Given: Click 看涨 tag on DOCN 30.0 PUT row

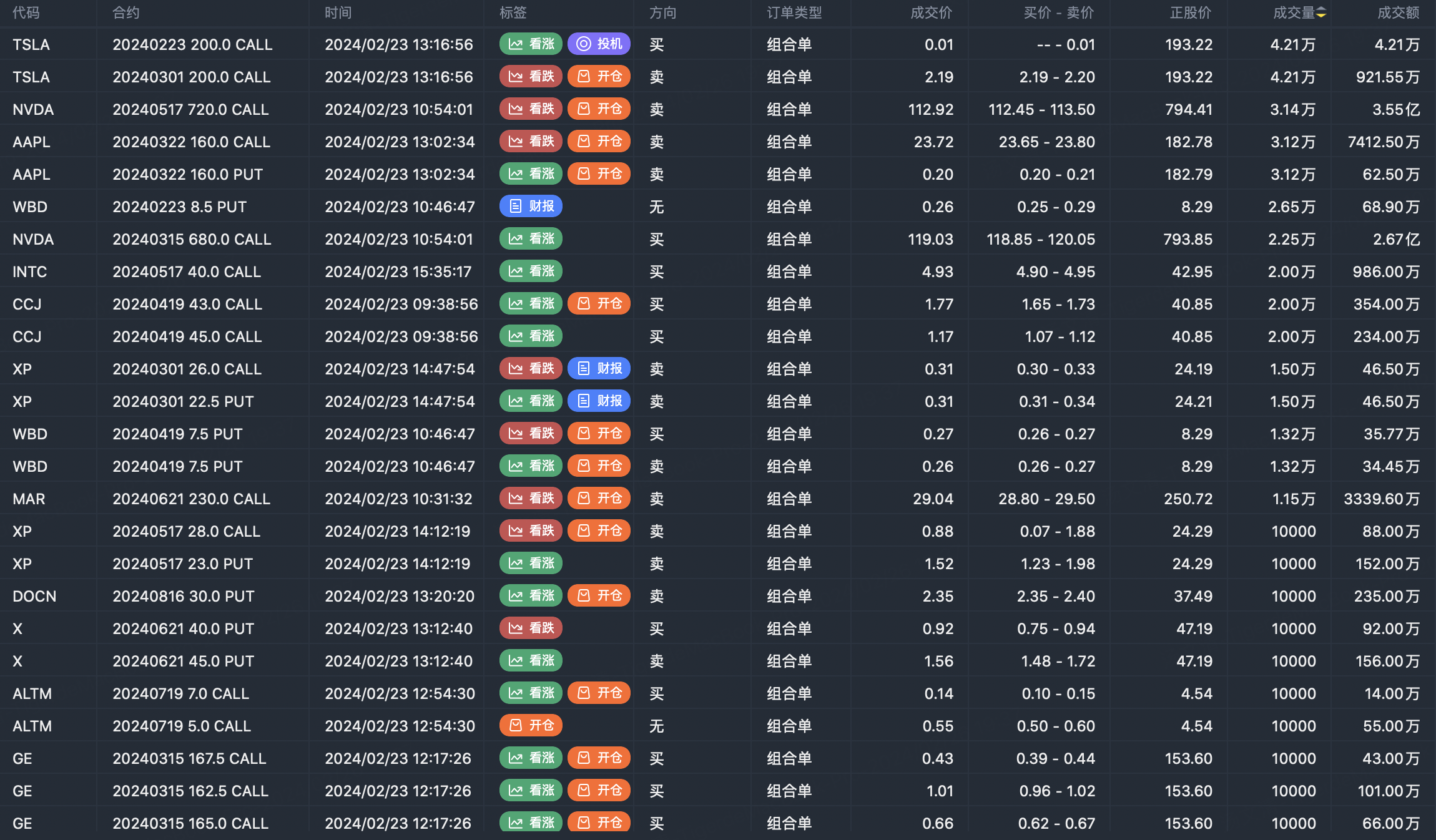Looking at the screenshot, I should [x=531, y=595].
